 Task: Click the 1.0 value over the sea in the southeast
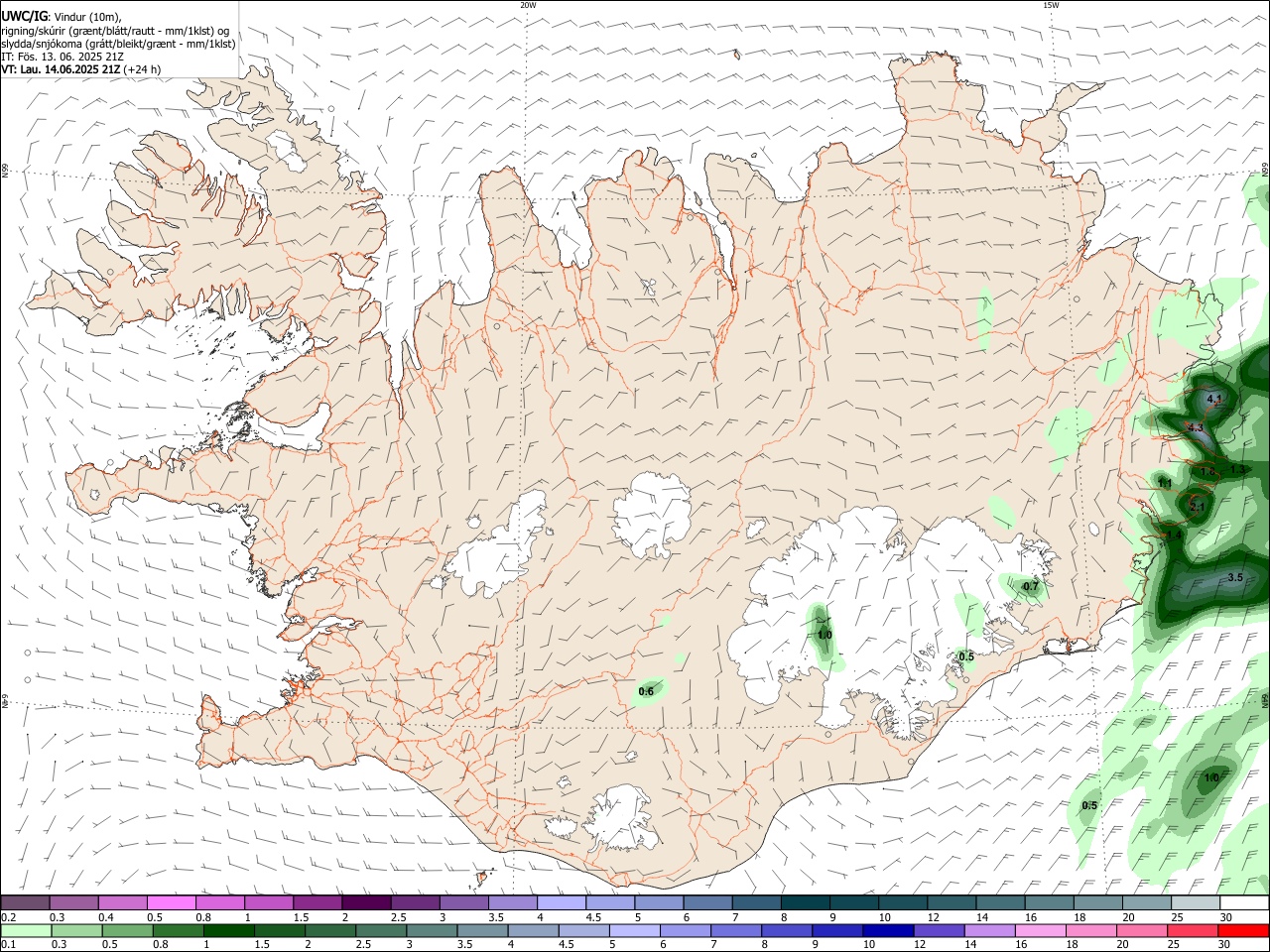point(1212,778)
